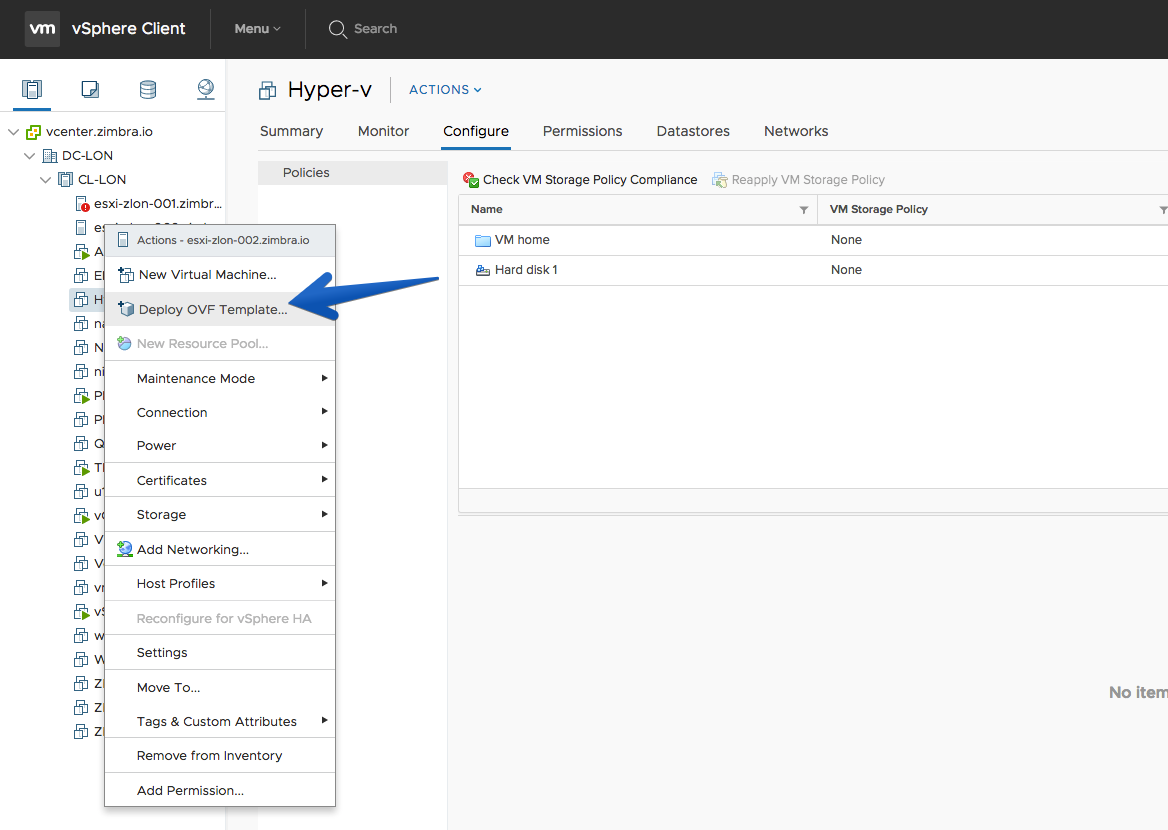Image resolution: width=1168 pixels, height=830 pixels.
Task: Click the VMware vm logo
Action: click(42, 29)
